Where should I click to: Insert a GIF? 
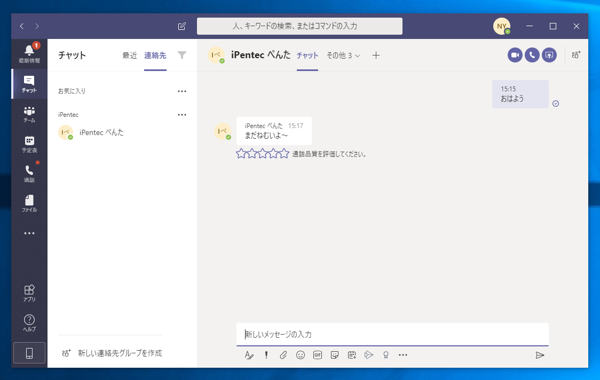click(x=317, y=355)
